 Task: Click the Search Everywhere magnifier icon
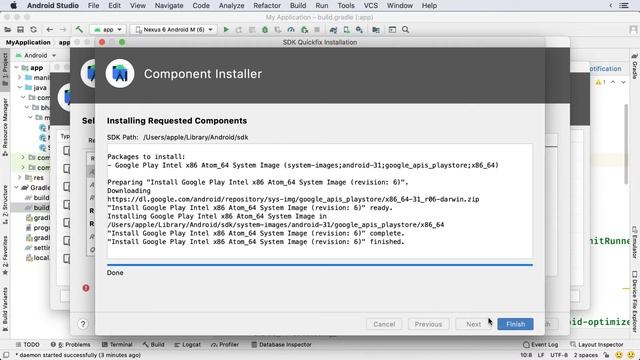point(405,29)
